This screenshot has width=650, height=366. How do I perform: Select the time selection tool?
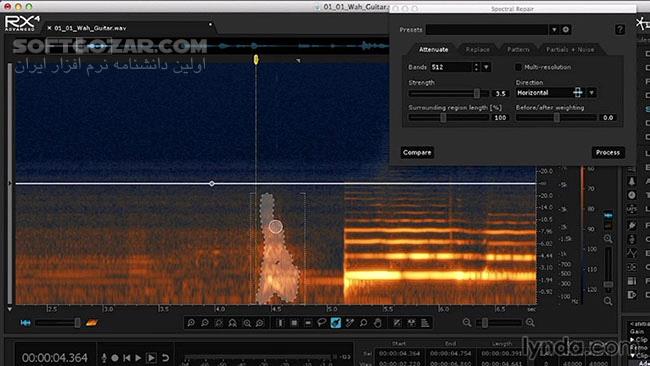coord(281,322)
